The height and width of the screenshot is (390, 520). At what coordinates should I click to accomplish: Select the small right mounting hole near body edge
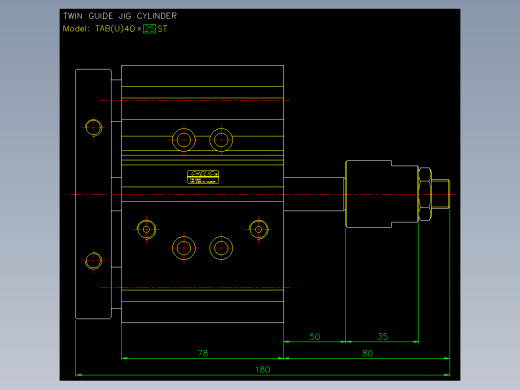pyautogui.click(x=258, y=229)
